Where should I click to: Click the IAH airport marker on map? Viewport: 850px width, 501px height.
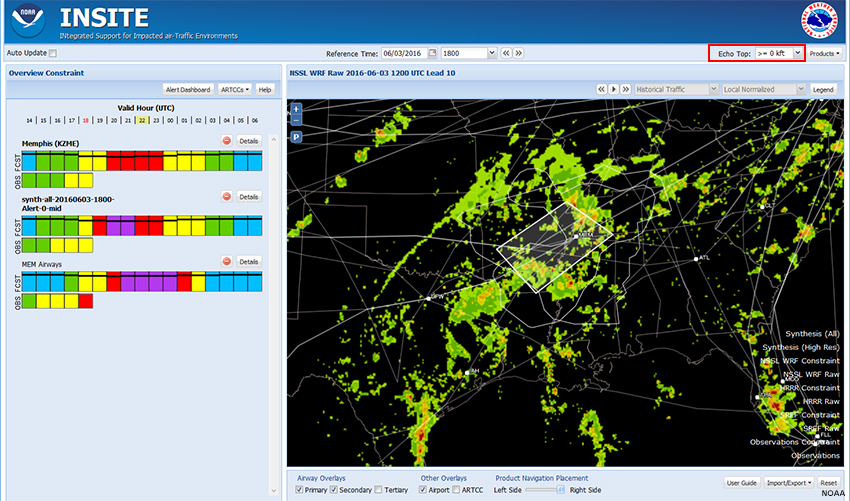(467, 372)
